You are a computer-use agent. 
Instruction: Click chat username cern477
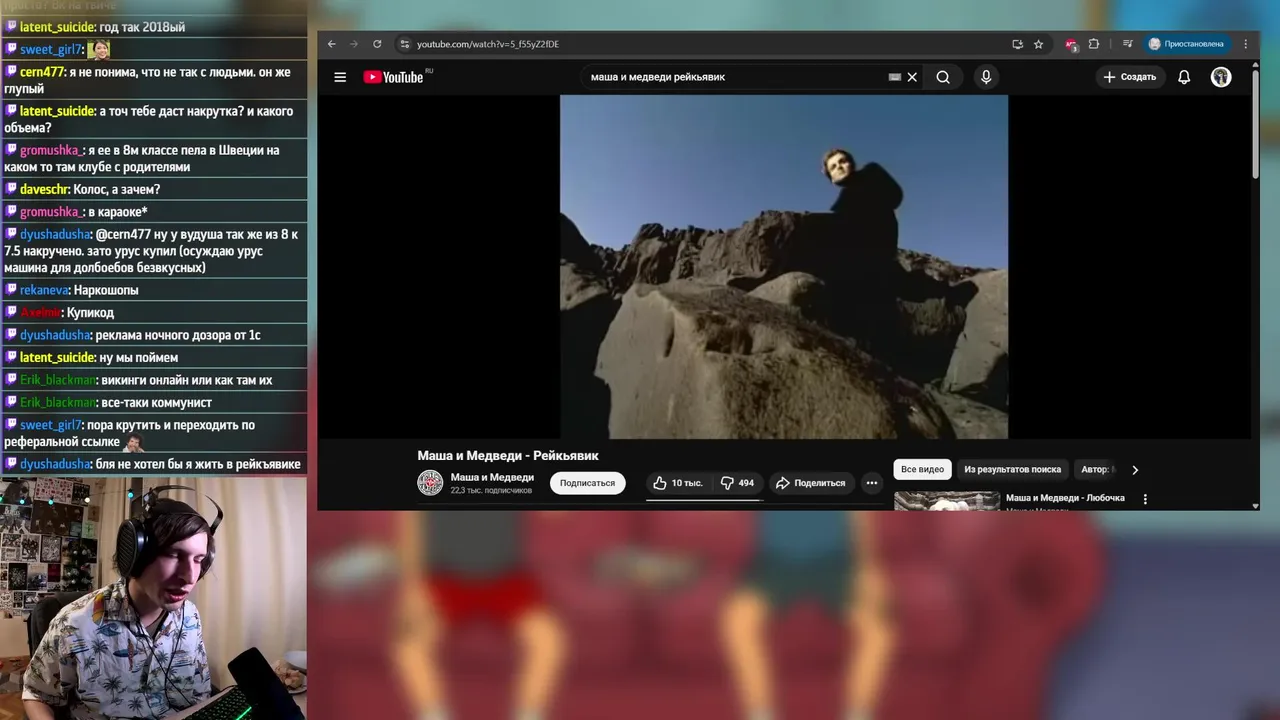[x=42, y=72]
